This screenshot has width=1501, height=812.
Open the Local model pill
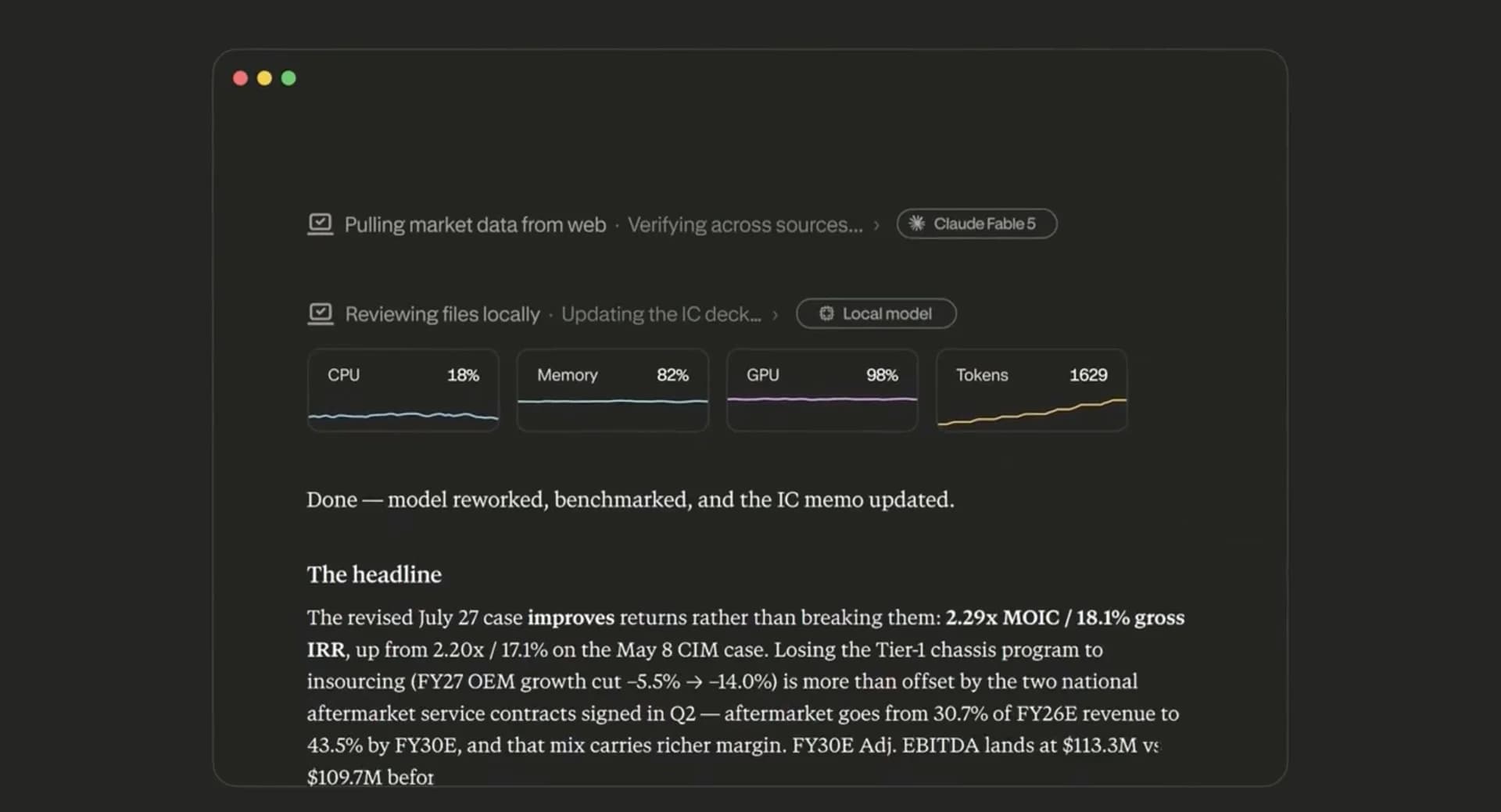pyautogui.click(x=876, y=313)
